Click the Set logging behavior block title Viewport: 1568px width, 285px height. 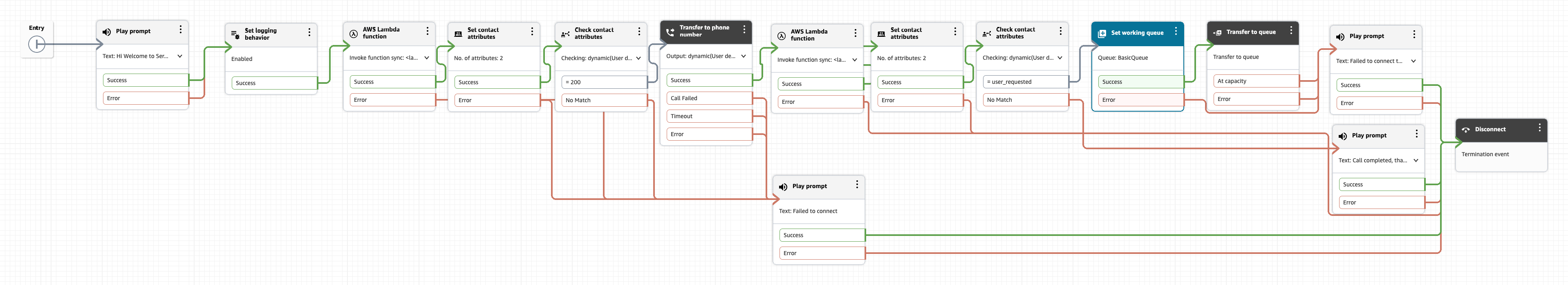tap(260, 34)
